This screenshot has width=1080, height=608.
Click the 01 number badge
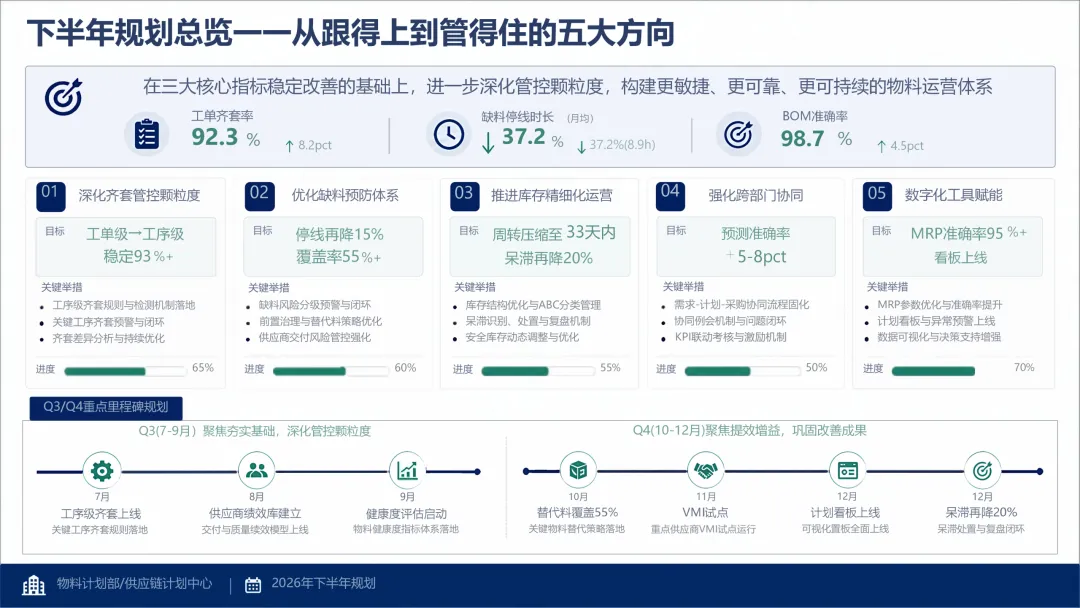[50, 196]
